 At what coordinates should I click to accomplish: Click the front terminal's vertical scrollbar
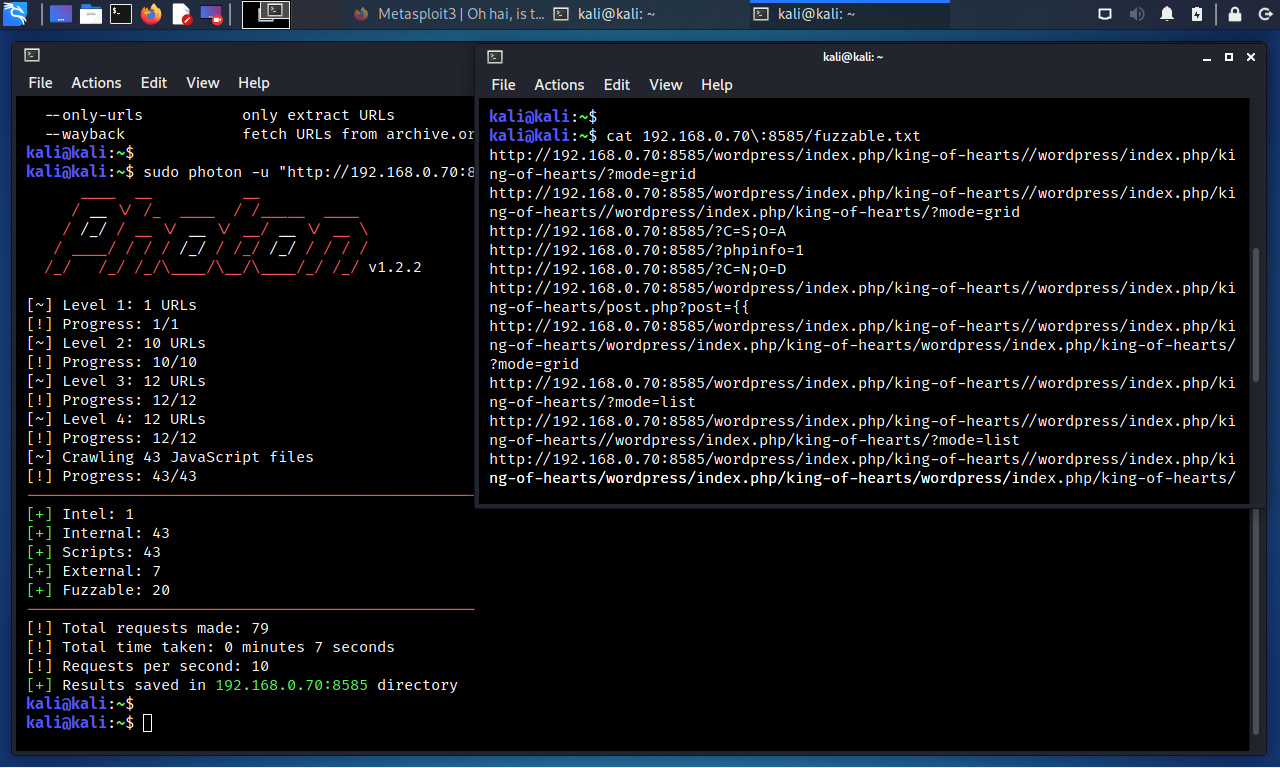pyautogui.click(x=1256, y=314)
